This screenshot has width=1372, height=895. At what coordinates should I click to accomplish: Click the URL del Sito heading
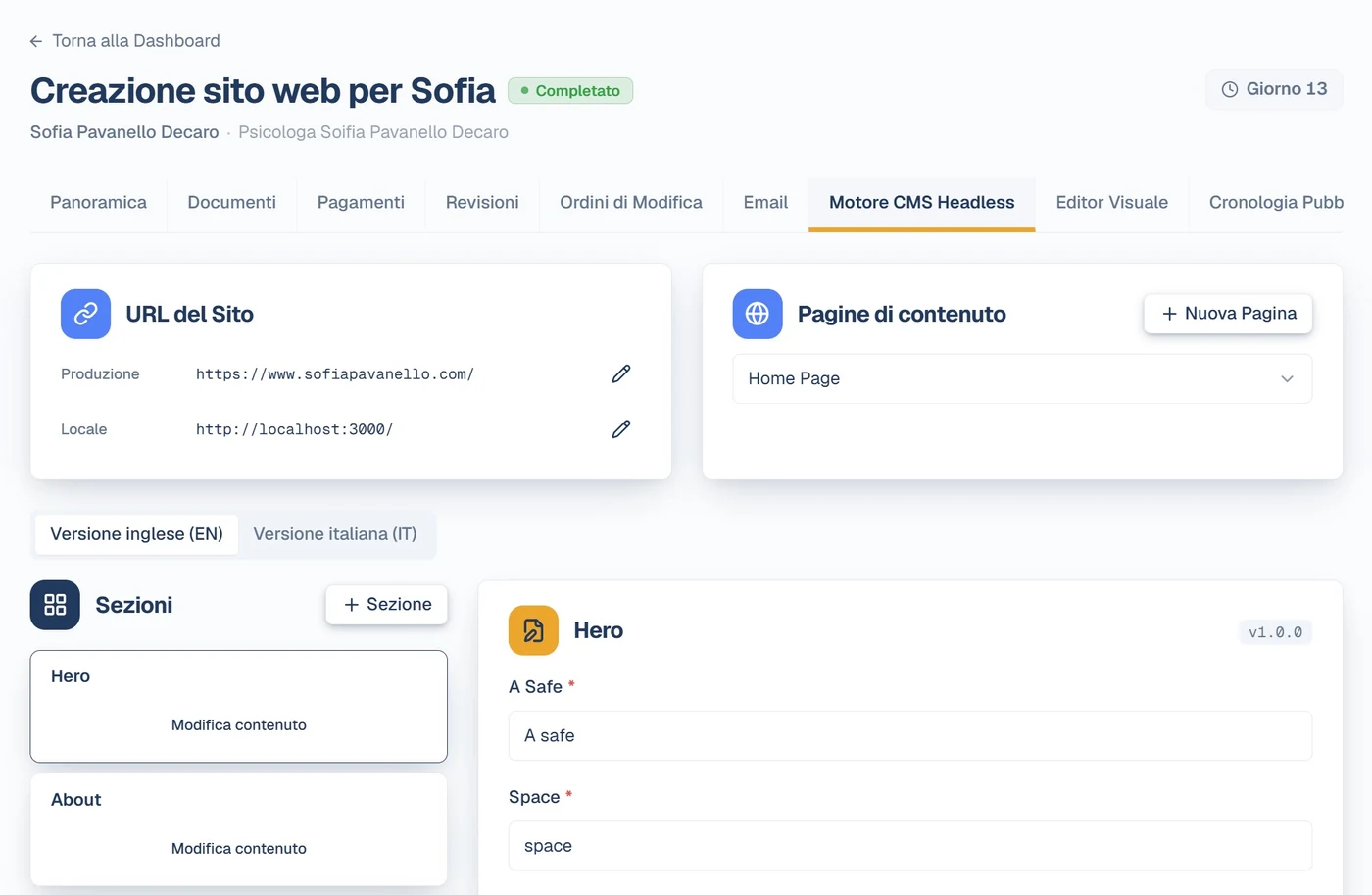point(190,314)
